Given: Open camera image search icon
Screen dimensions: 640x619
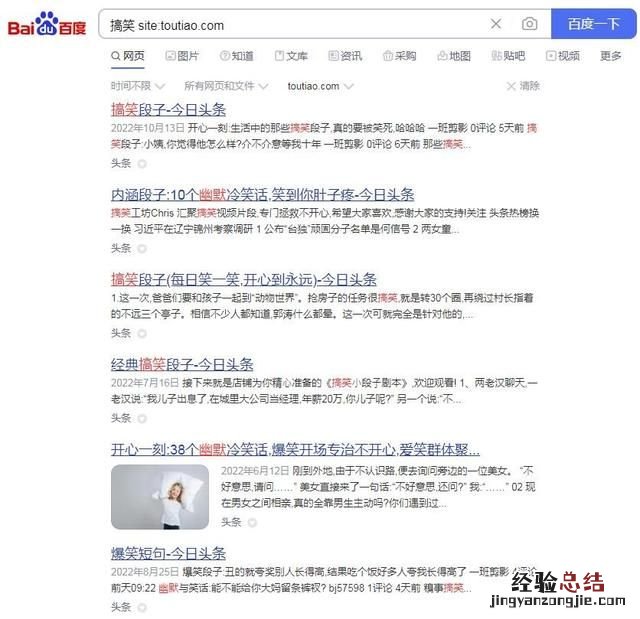Looking at the screenshot, I should [x=529, y=24].
